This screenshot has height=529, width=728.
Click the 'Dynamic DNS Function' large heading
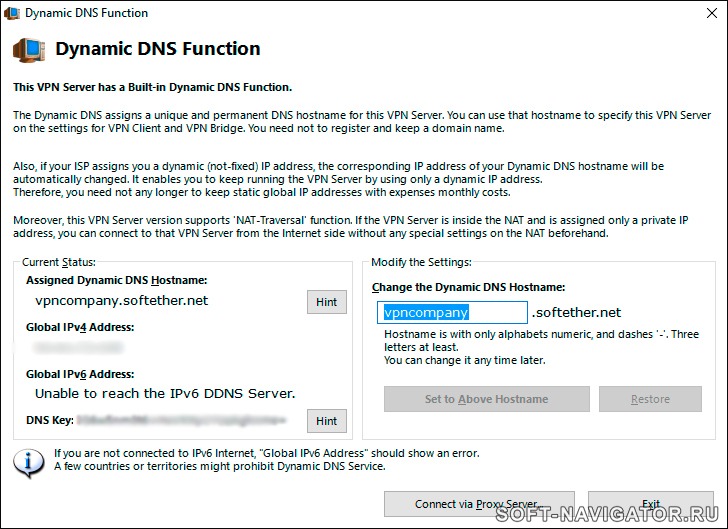point(158,49)
